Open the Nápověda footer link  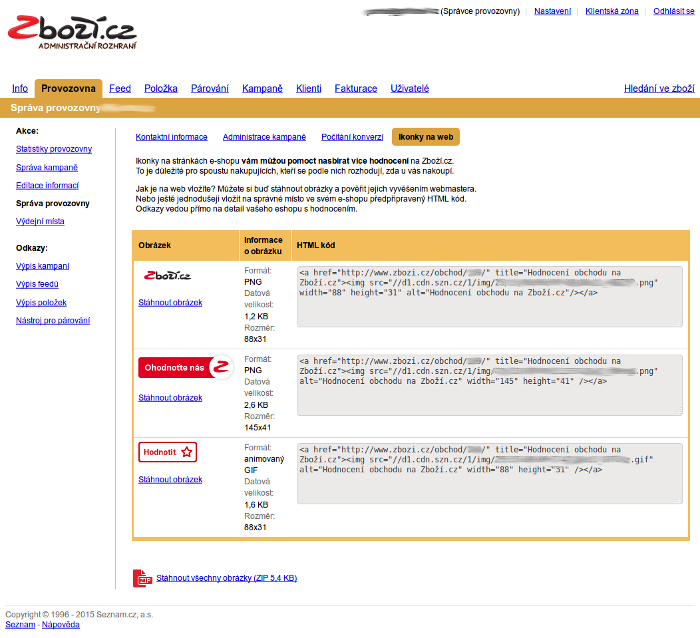point(61,625)
